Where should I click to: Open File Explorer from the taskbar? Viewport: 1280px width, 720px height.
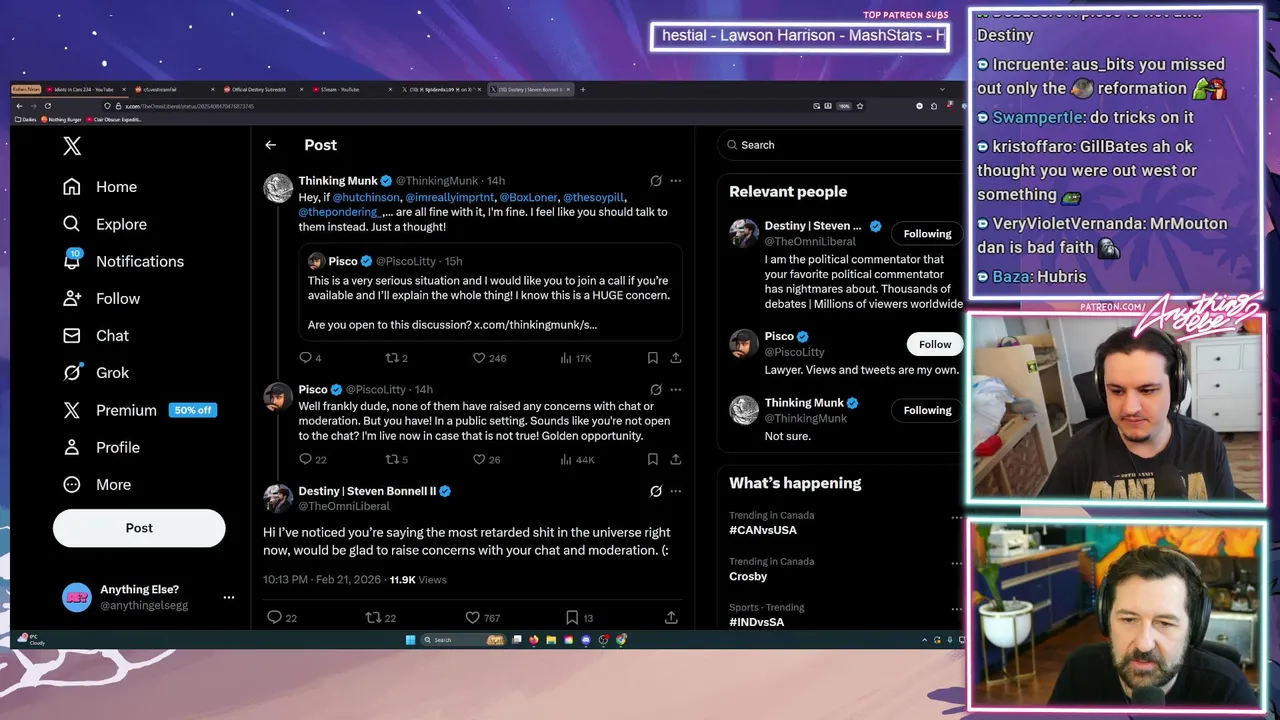(551, 640)
